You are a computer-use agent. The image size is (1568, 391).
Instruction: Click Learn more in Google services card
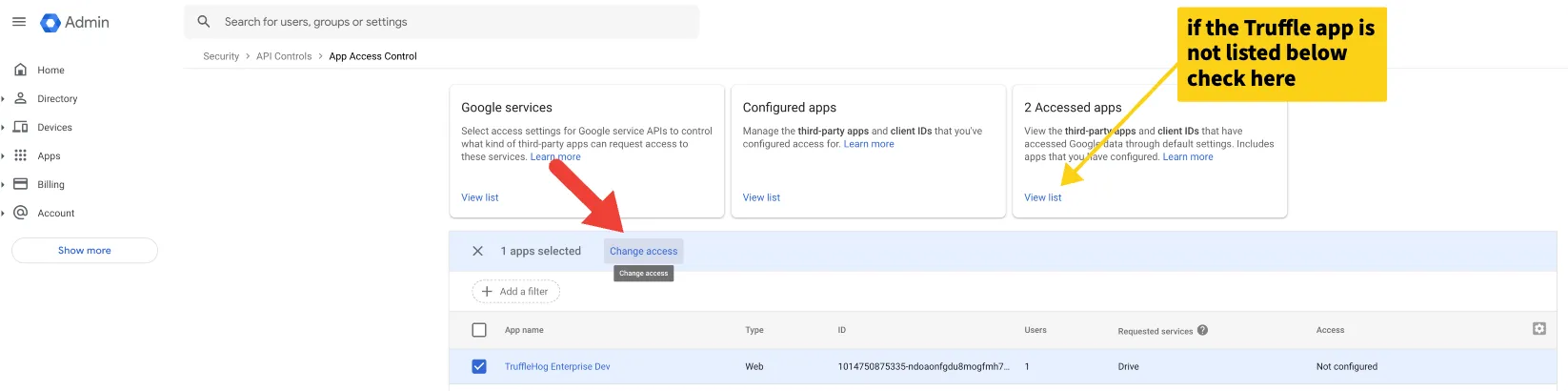pyautogui.click(x=555, y=156)
